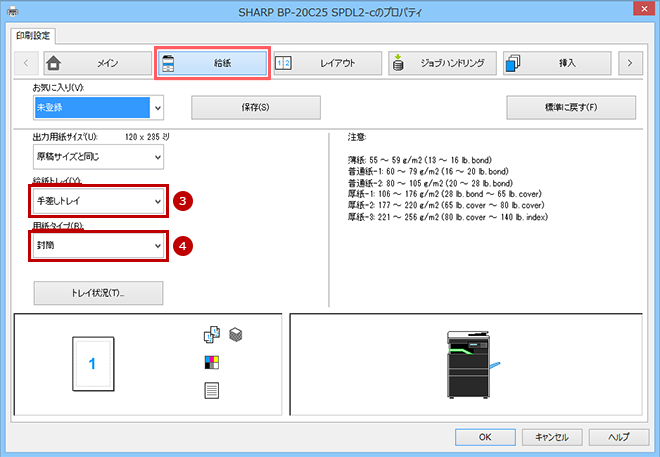Open the 給紙トレイ dropdown set to 手差しトレイ
This screenshot has height=457, width=660.
[x=98, y=201]
